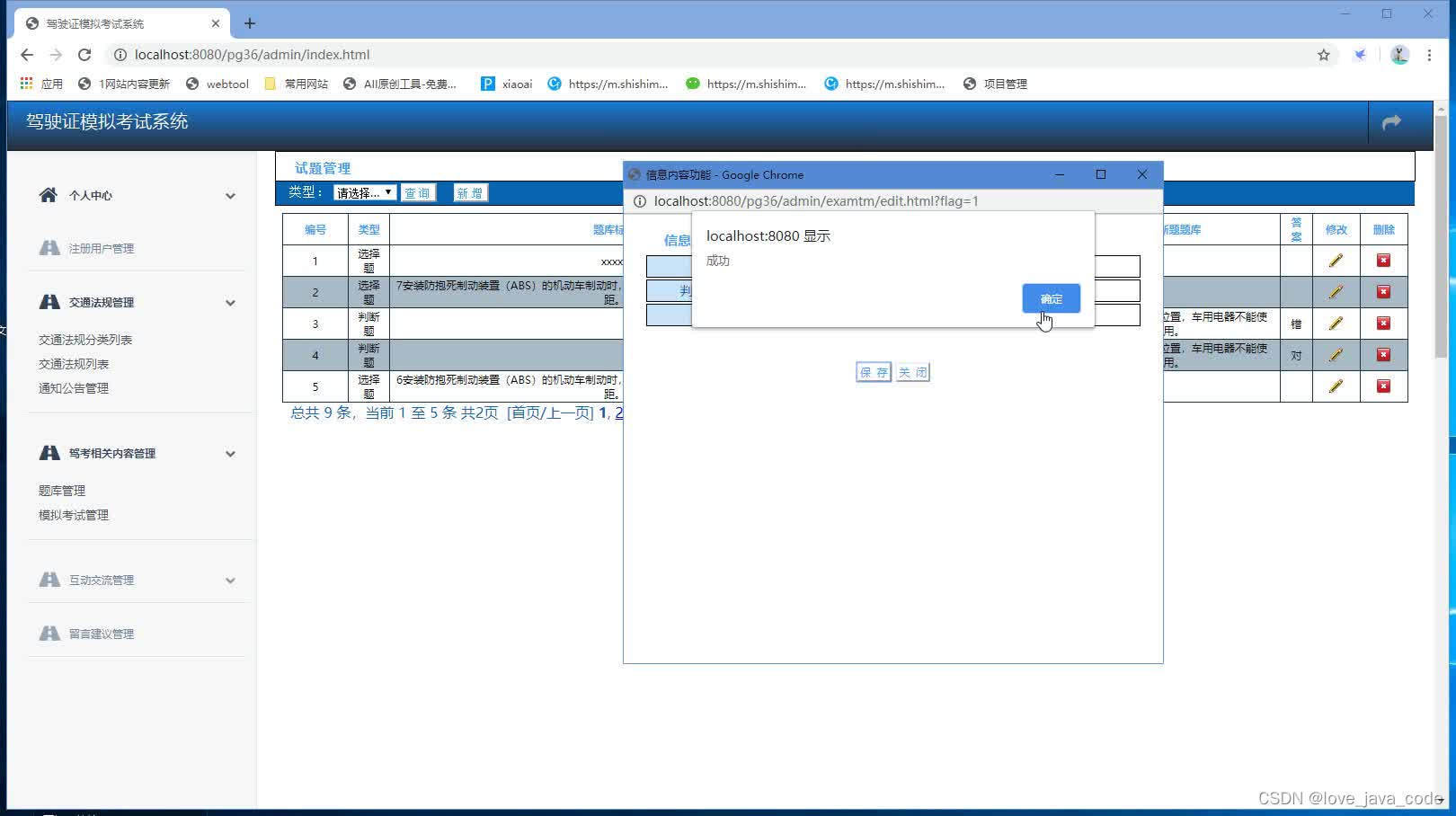Click road icon beside 驾考相关内容管理
Screen dimensions: 1456x816
click(49, 453)
